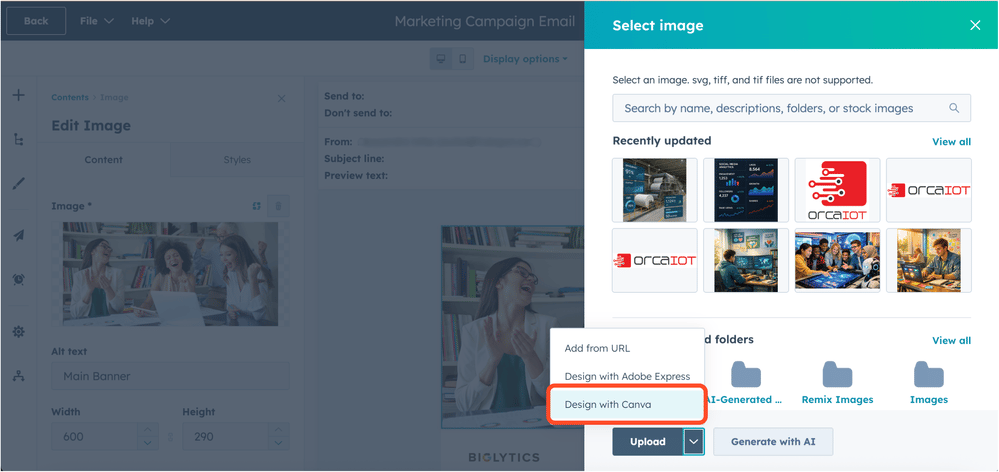The image size is (999, 472).
Task: Select the paper mill rolls thumbnail
Action: (x=654, y=190)
